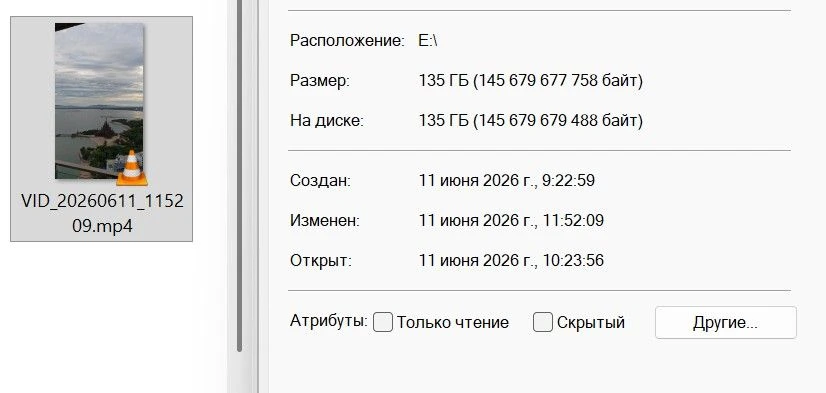Click the Размер label
The width and height of the screenshot is (826, 393).
[x=320, y=81]
